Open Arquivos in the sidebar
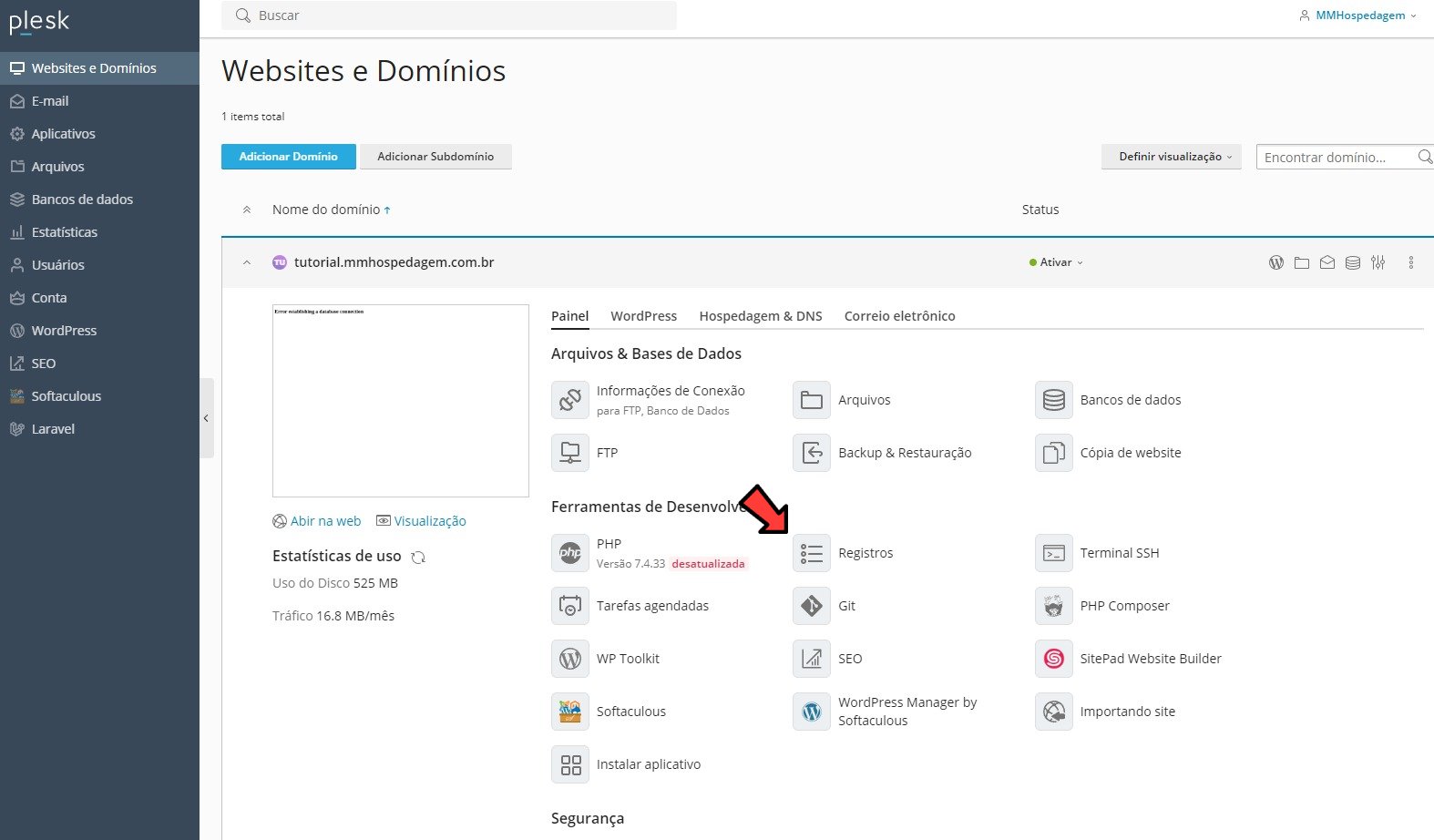 (x=99, y=167)
